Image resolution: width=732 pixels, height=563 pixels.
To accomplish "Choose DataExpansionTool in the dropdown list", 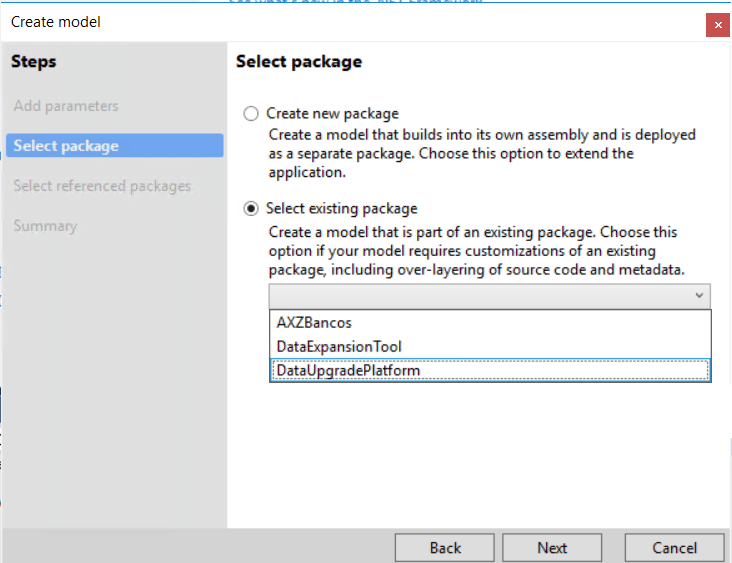I will (339, 347).
